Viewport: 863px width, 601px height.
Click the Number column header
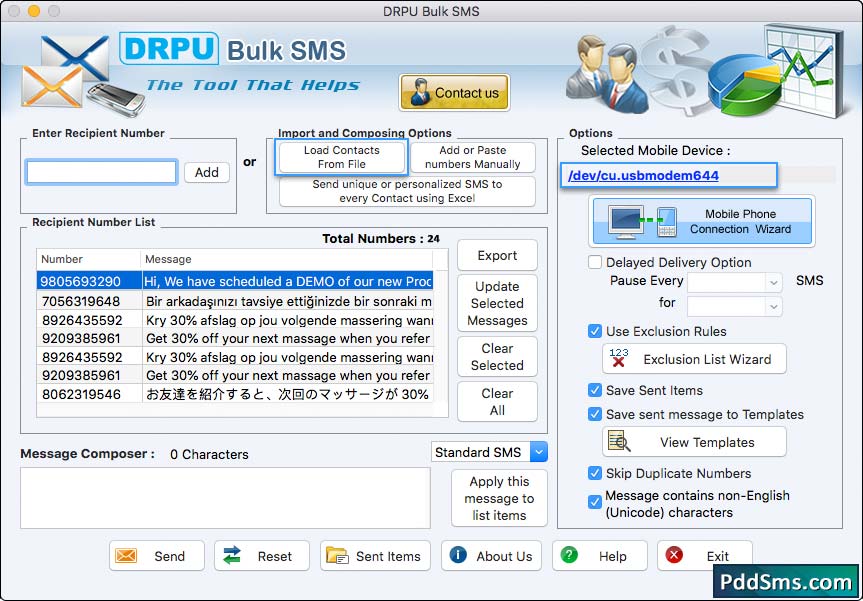point(88,259)
